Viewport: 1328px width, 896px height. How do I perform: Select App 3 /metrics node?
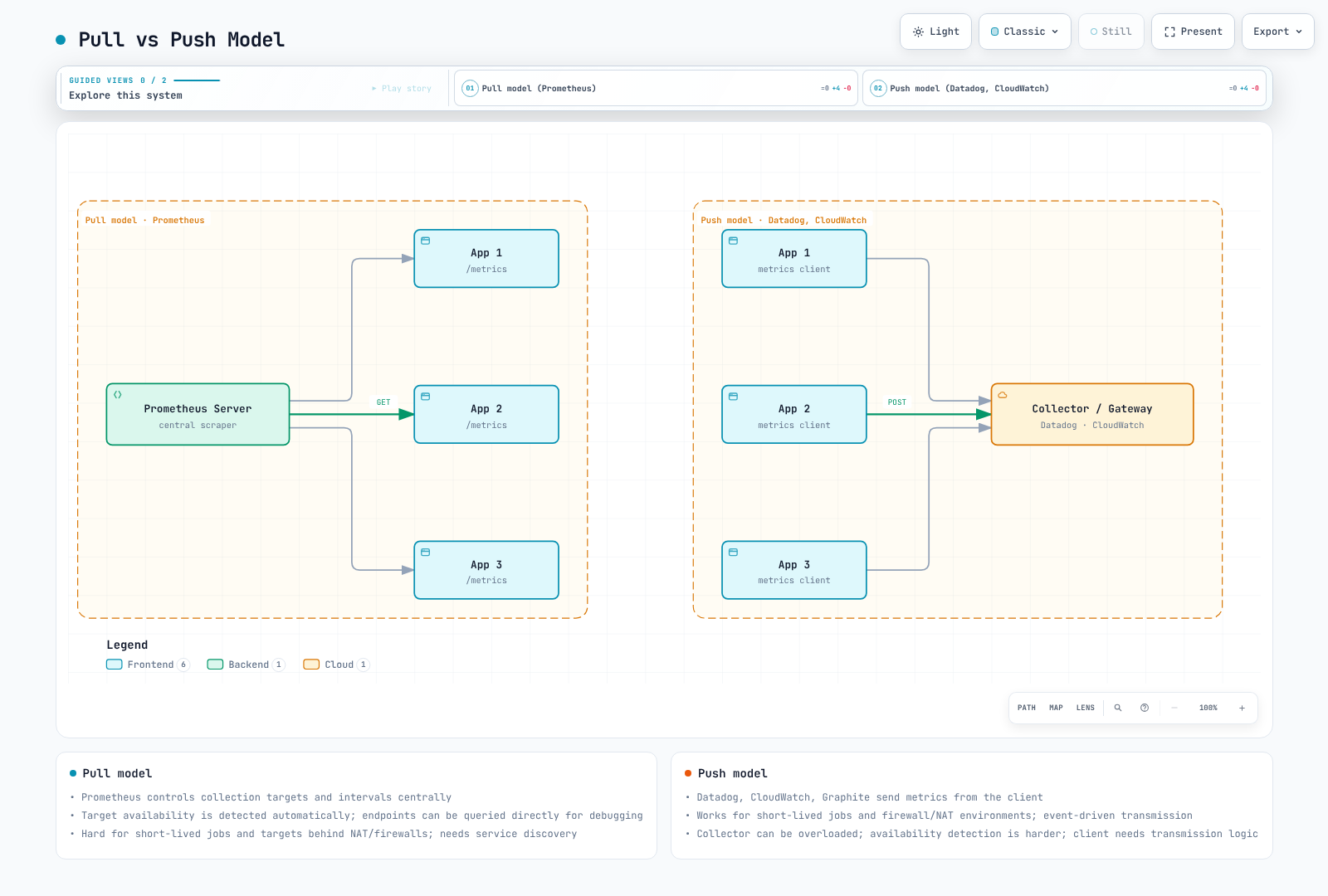[486, 570]
